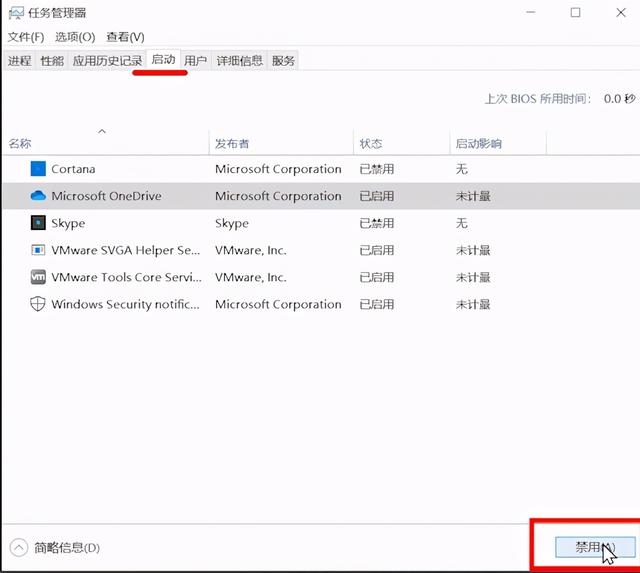Minimize the Task Manager window
640x573 pixels.
point(531,13)
